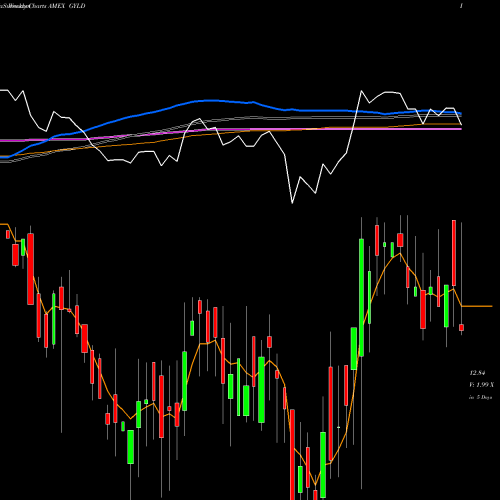This screenshot has width=500, height=500.
Task: Click the 'in 5 Days' label
Action: (481, 397)
